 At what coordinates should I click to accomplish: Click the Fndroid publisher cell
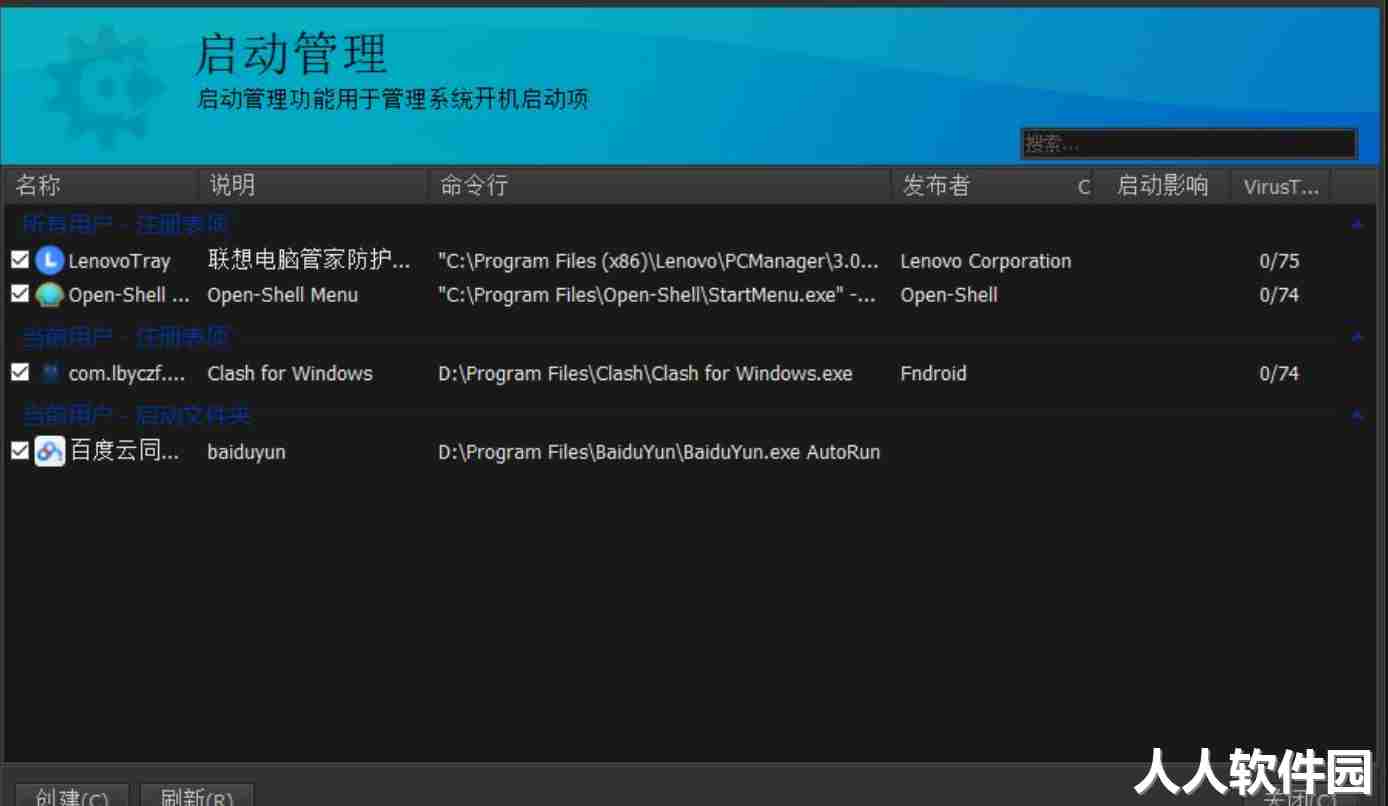[x=933, y=373]
